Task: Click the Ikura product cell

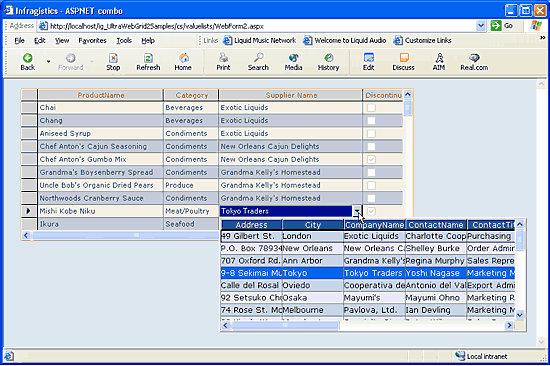Action: click(x=100, y=224)
